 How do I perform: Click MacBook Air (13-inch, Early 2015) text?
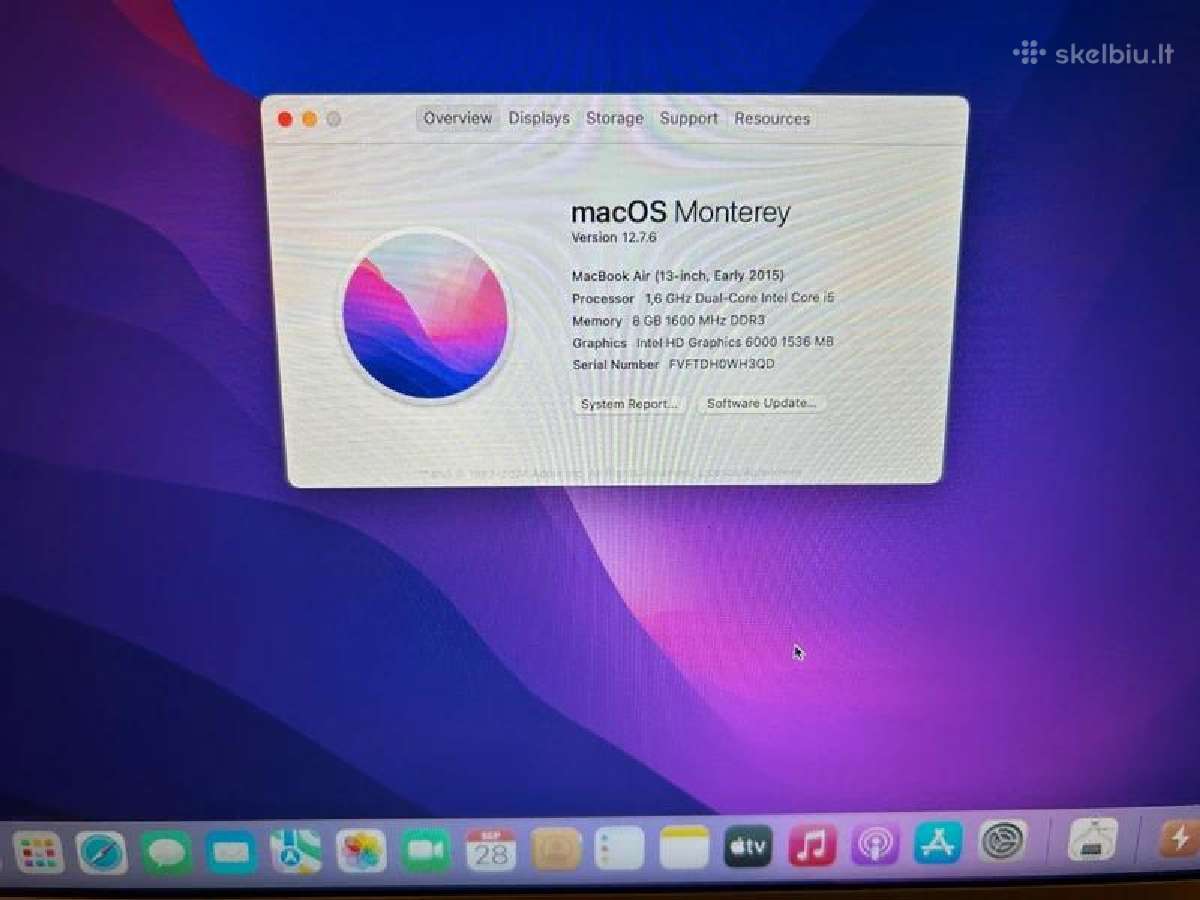677,275
